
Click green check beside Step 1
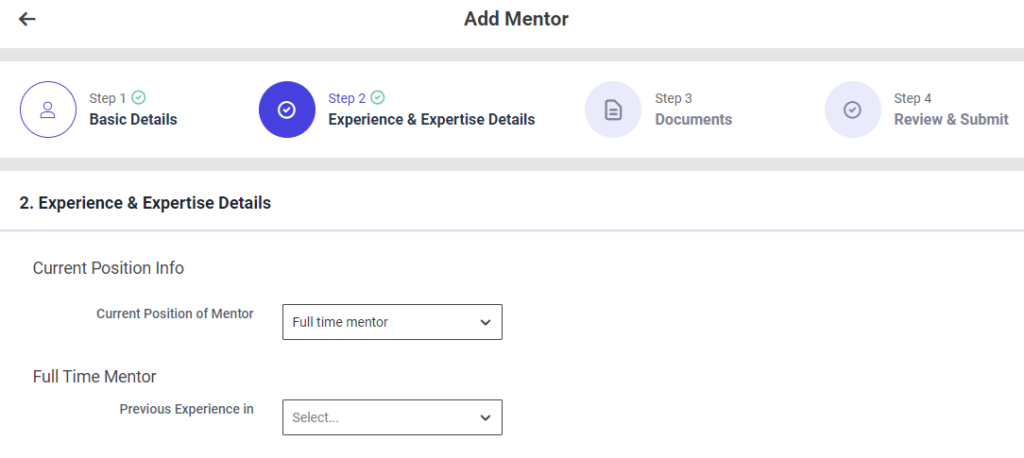(139, 98)
